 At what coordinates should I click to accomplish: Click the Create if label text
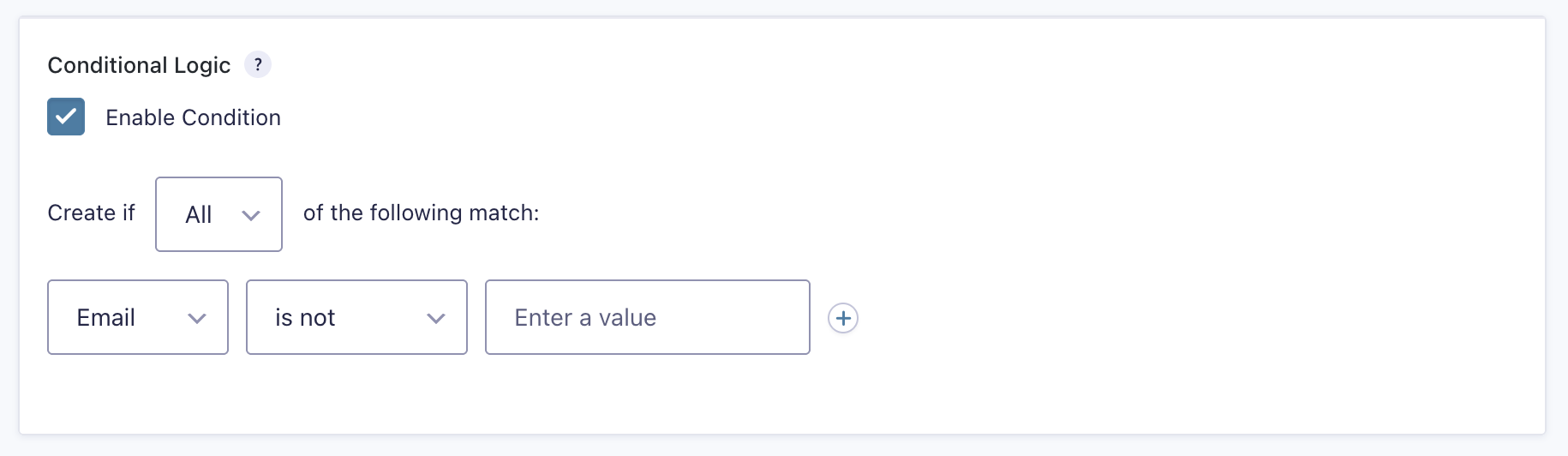coord(91,213)
